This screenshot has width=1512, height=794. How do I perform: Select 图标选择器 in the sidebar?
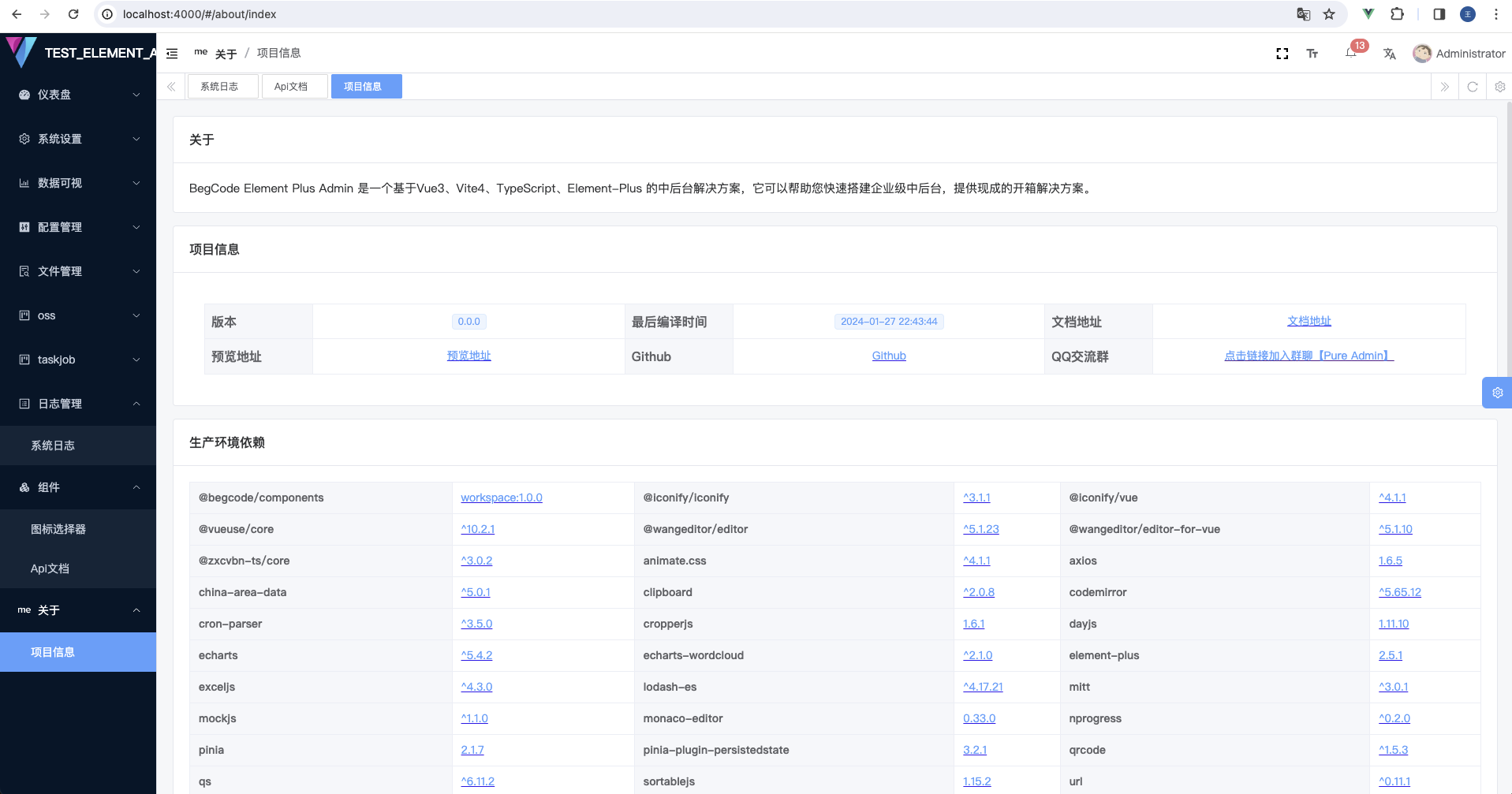point(58,529)
